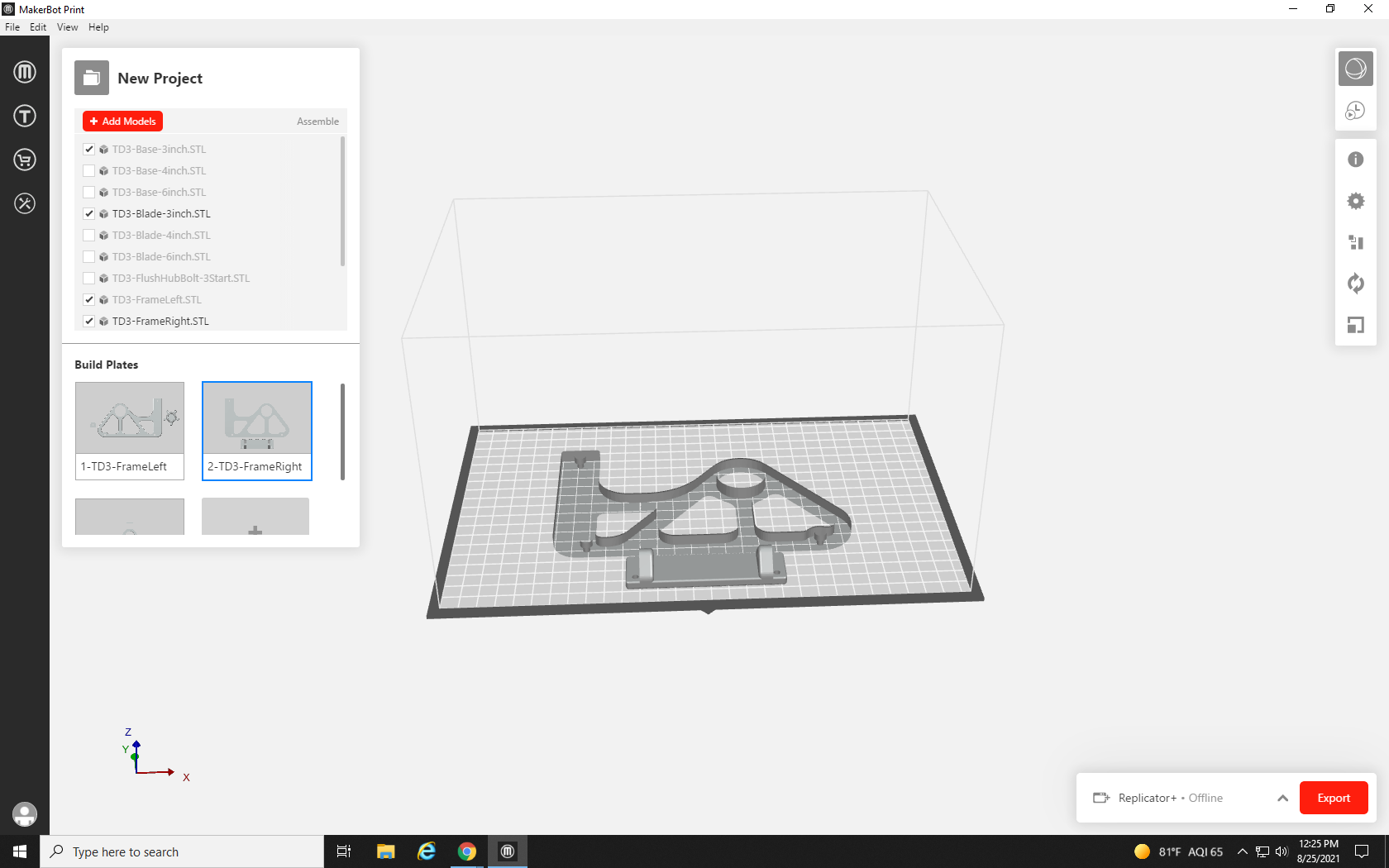Viewport: 1389px width, 868px height.
Task: Uncheck TD3-FrameRight.STL checkbox
Action: [x=89, y=322]
